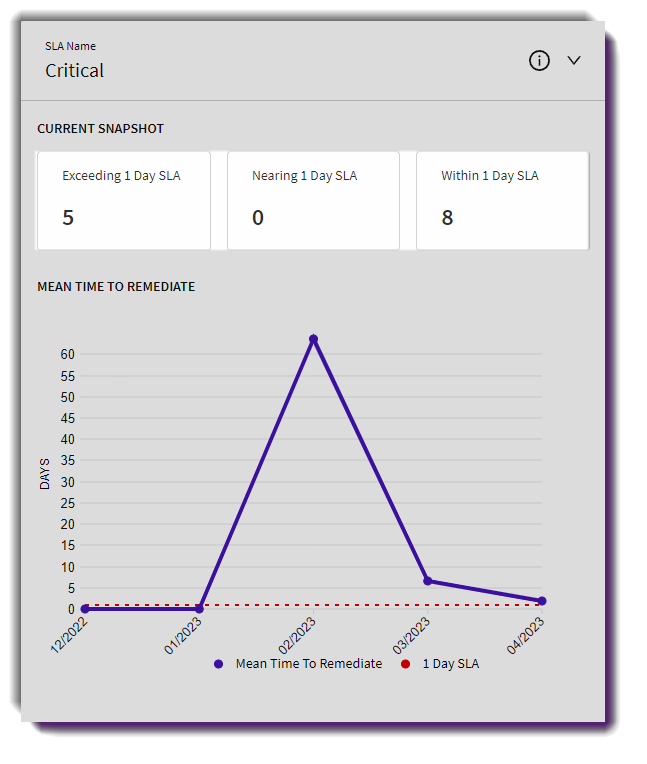Toggle Mean Time To Remediate legend dot
647x764 pixels.
[218, 664]
